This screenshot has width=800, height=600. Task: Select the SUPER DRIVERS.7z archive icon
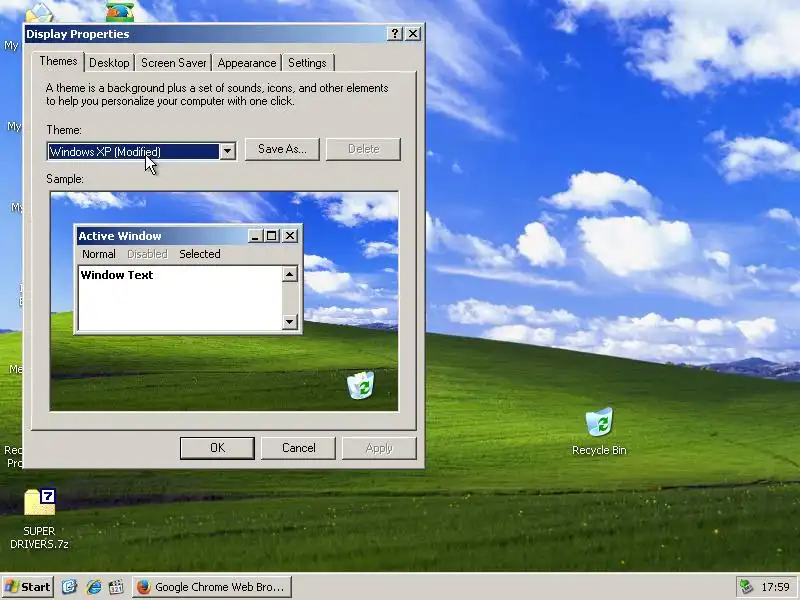(x=39, y=519)
